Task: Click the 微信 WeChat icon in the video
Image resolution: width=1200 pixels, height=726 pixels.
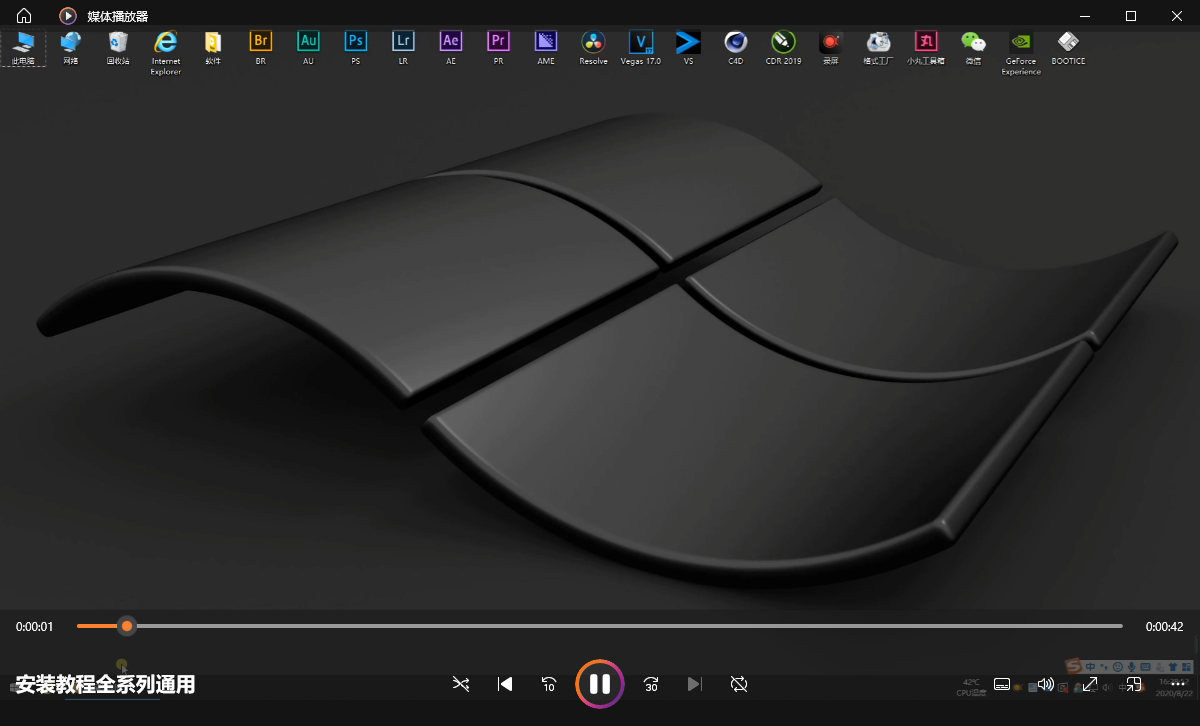Action: click(974, 48)
